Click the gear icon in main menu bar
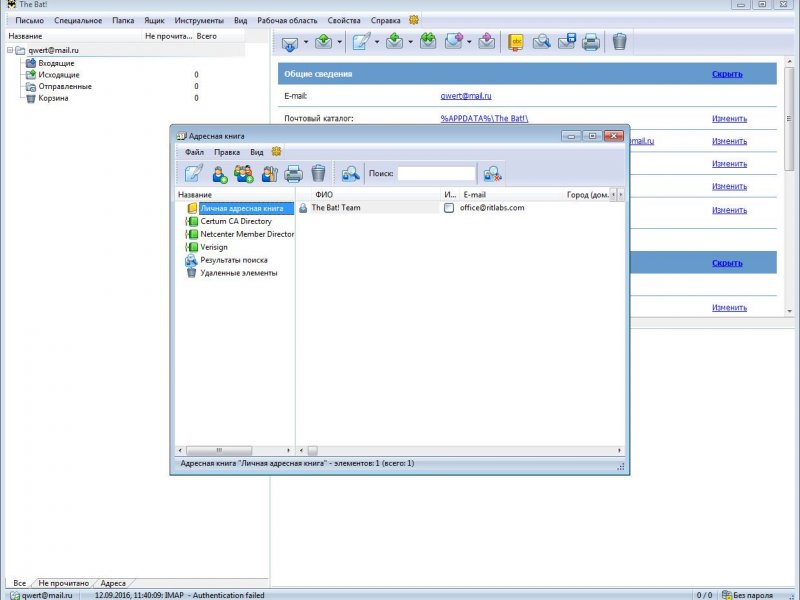Image resolution: width=800 pixels, height=600 pixels. (x=414, y=20)
